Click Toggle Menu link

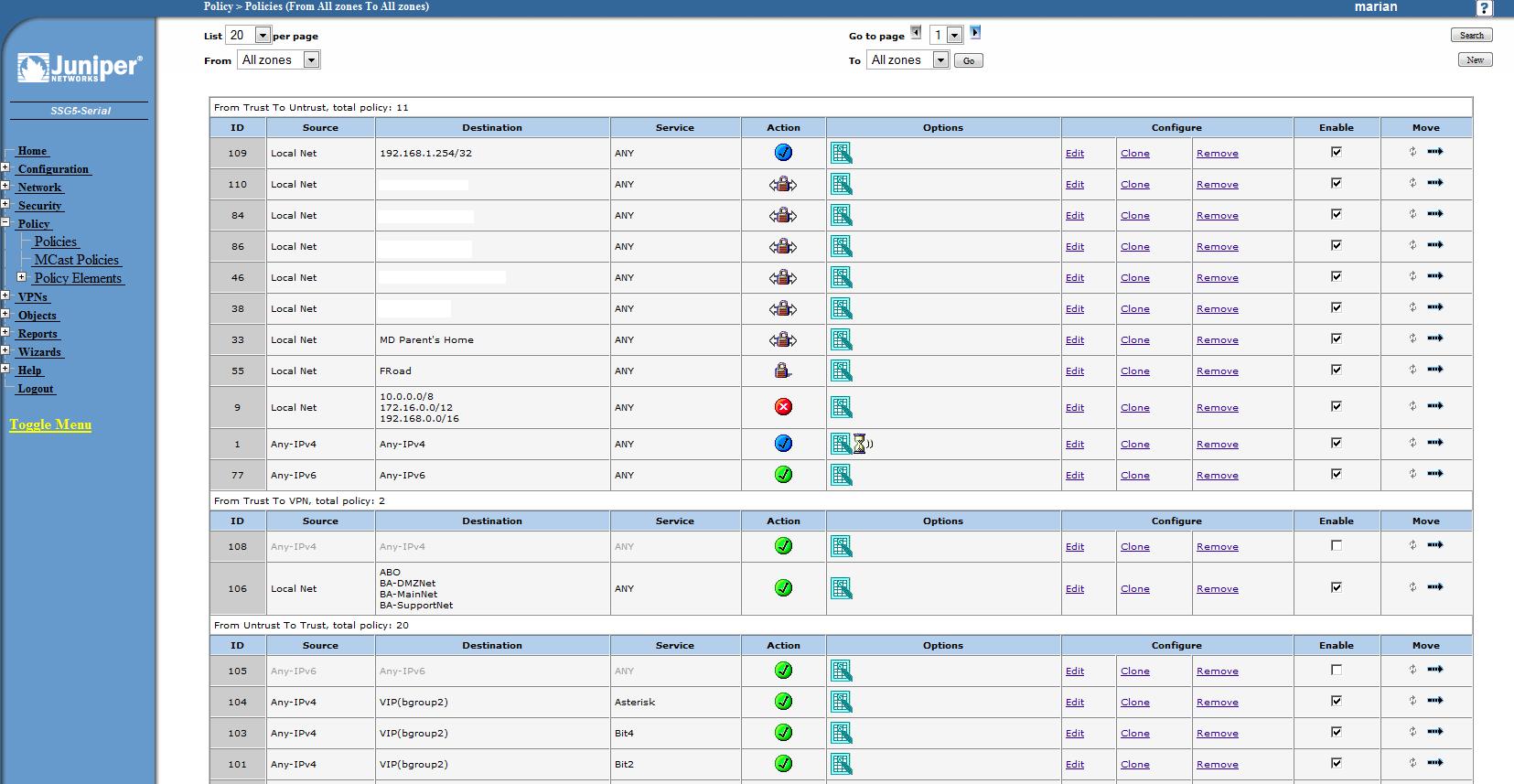coord(50,424)
